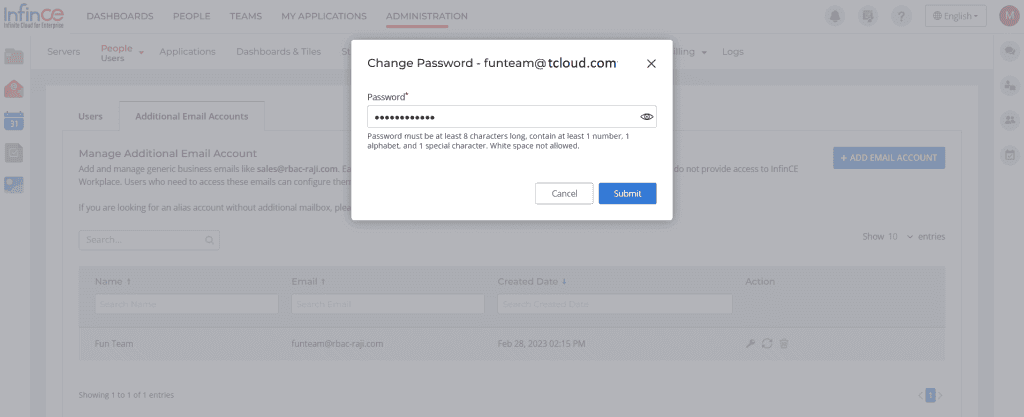Close the Change Password dialog
This screenshot has width=1024, height=417.
click(x=650, y=63)
